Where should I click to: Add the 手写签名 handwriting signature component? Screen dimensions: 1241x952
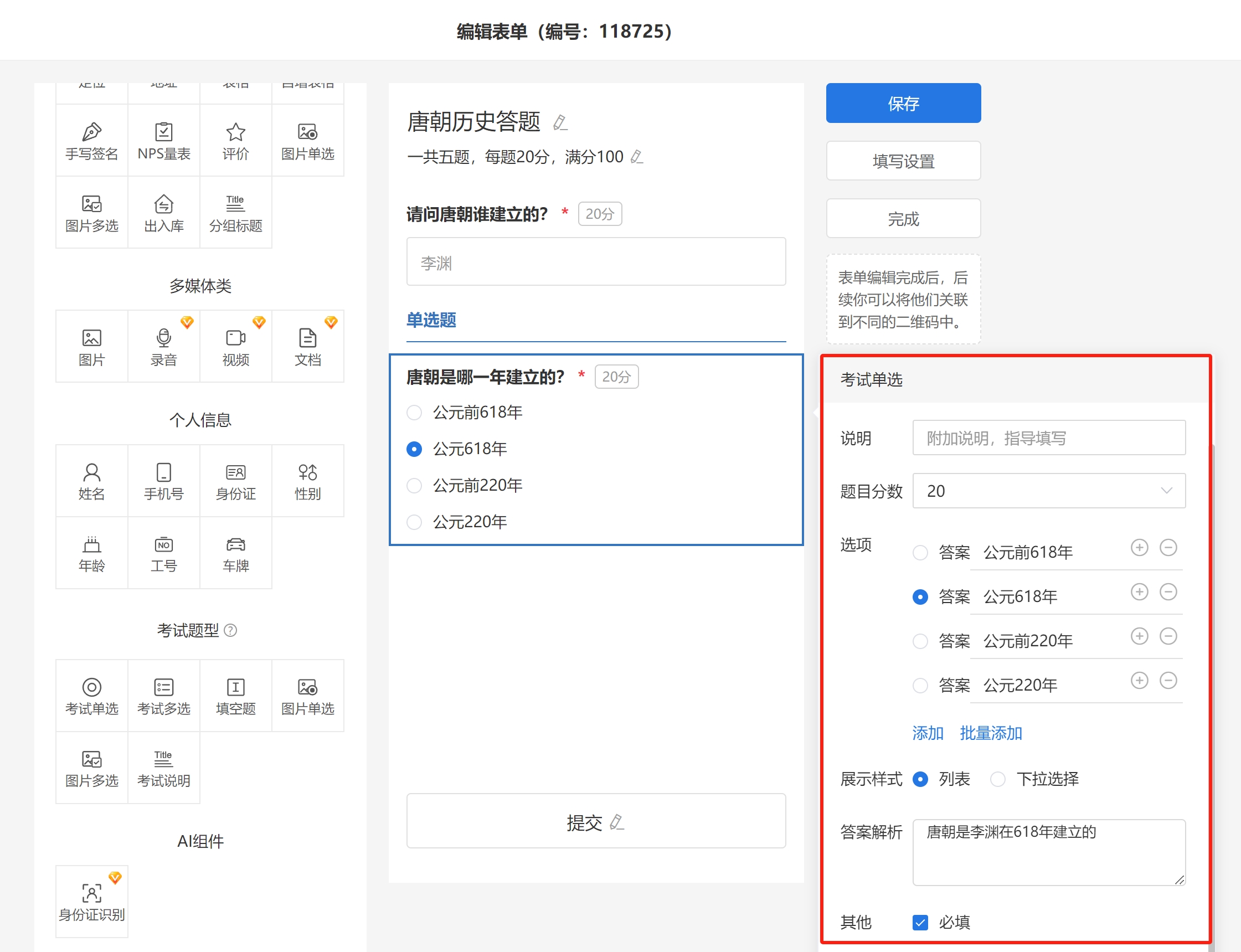[x=92, y=141]
